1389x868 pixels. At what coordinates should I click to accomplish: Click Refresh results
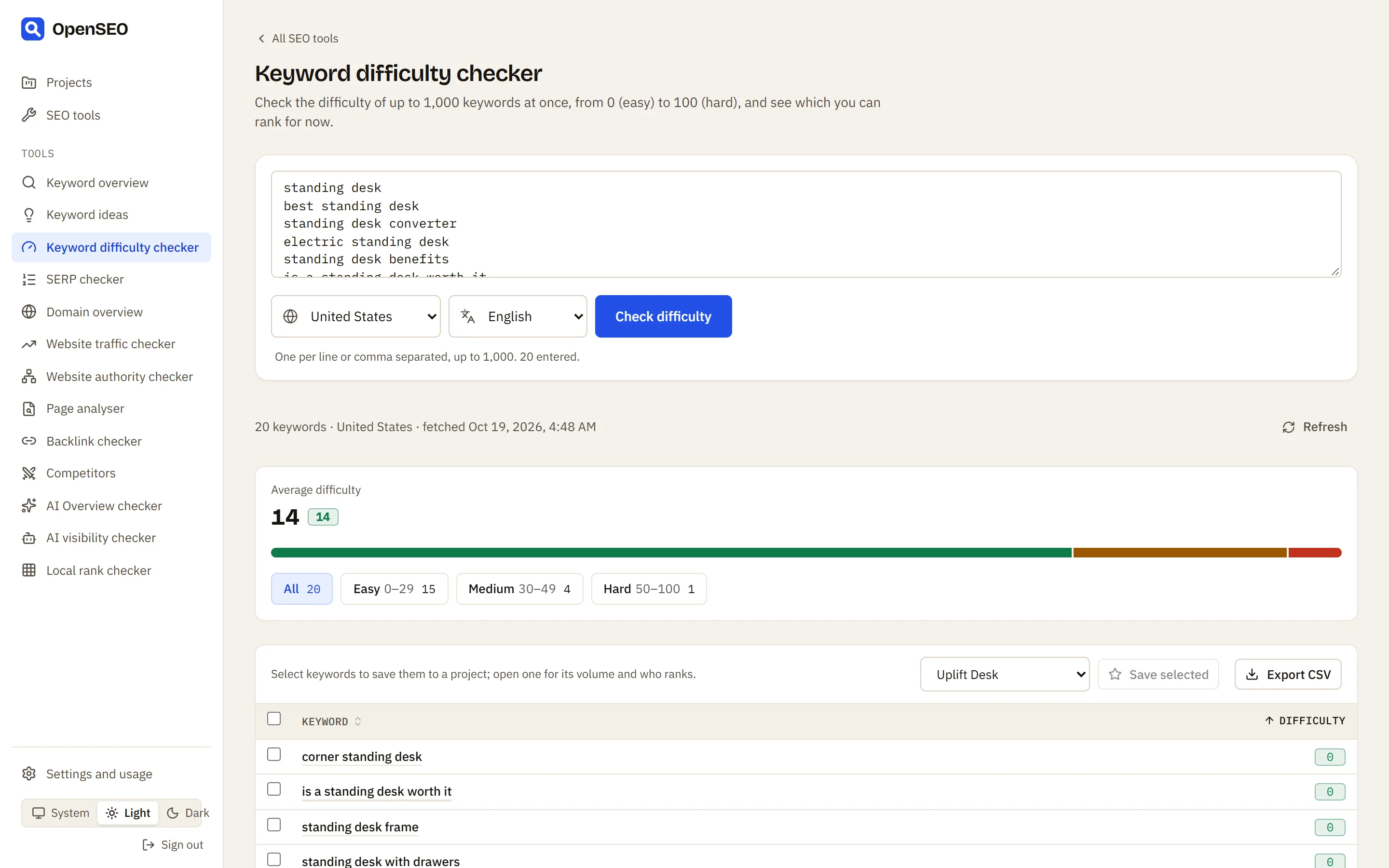pyautogui.click(x=1314, y=427)
